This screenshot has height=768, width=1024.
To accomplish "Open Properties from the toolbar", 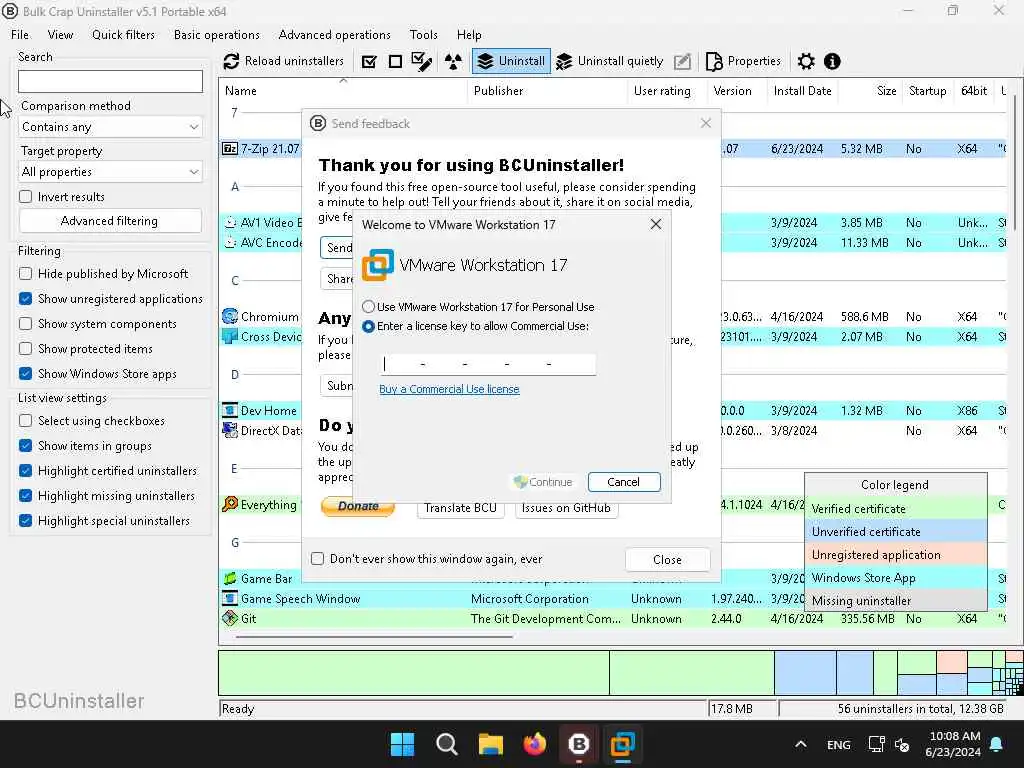I will [743, 61].
